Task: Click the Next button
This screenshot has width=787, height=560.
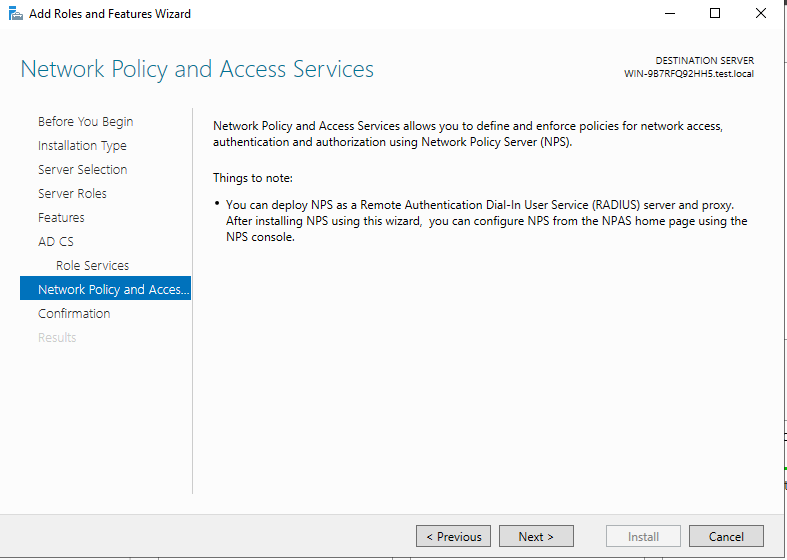Action: coord(536,536)
